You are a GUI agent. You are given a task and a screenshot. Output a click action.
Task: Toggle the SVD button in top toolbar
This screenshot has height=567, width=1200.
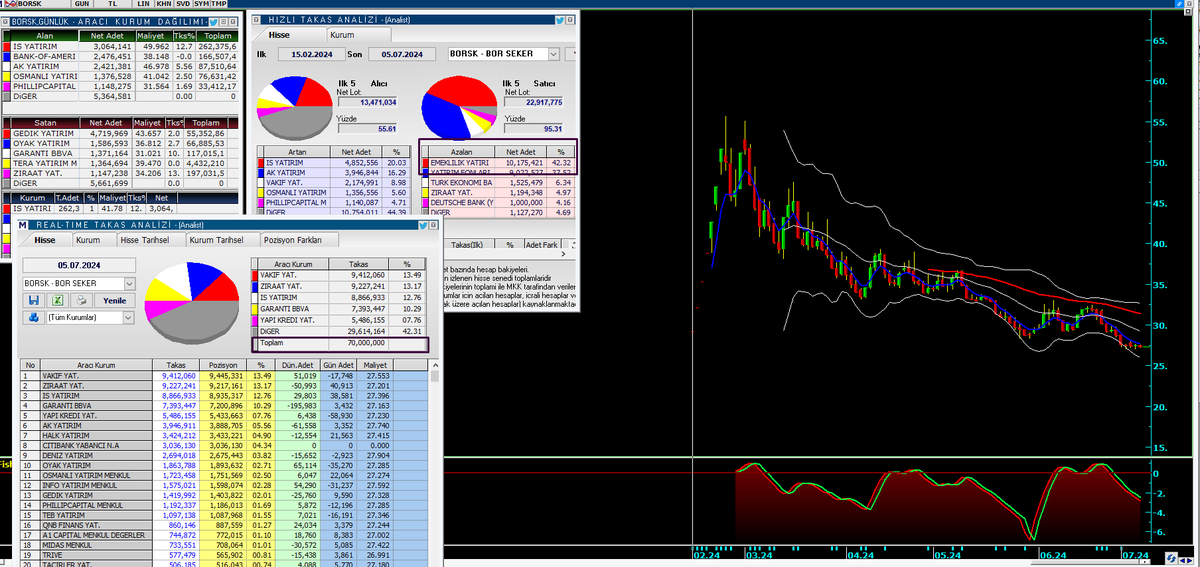(183, 5)
